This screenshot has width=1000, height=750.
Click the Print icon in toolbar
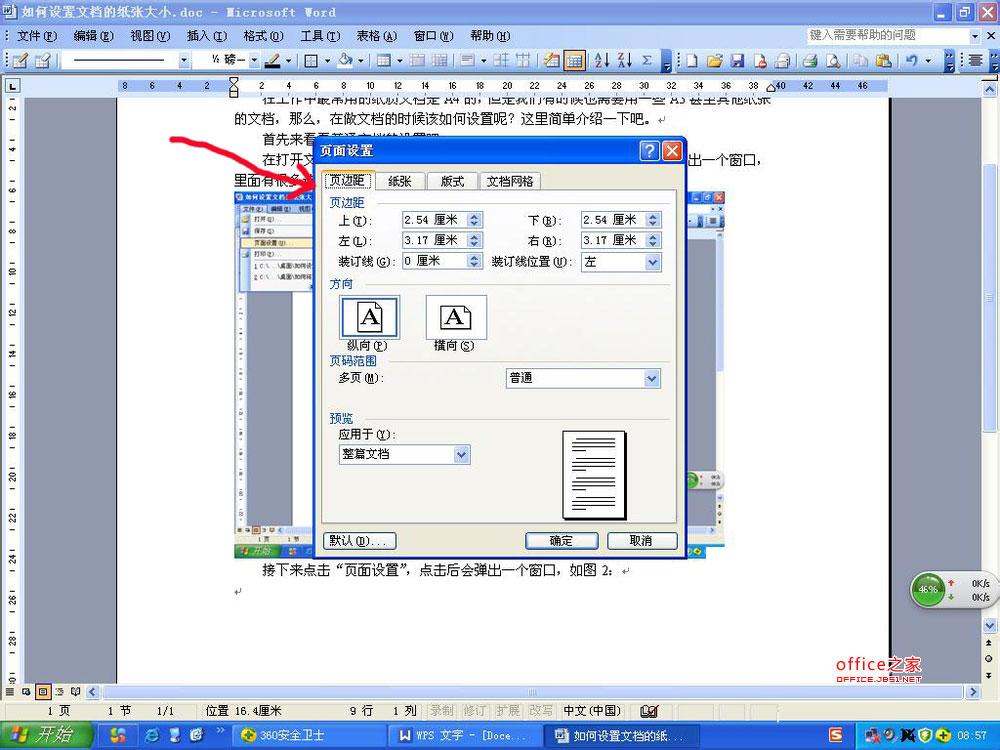coord(810,61)
